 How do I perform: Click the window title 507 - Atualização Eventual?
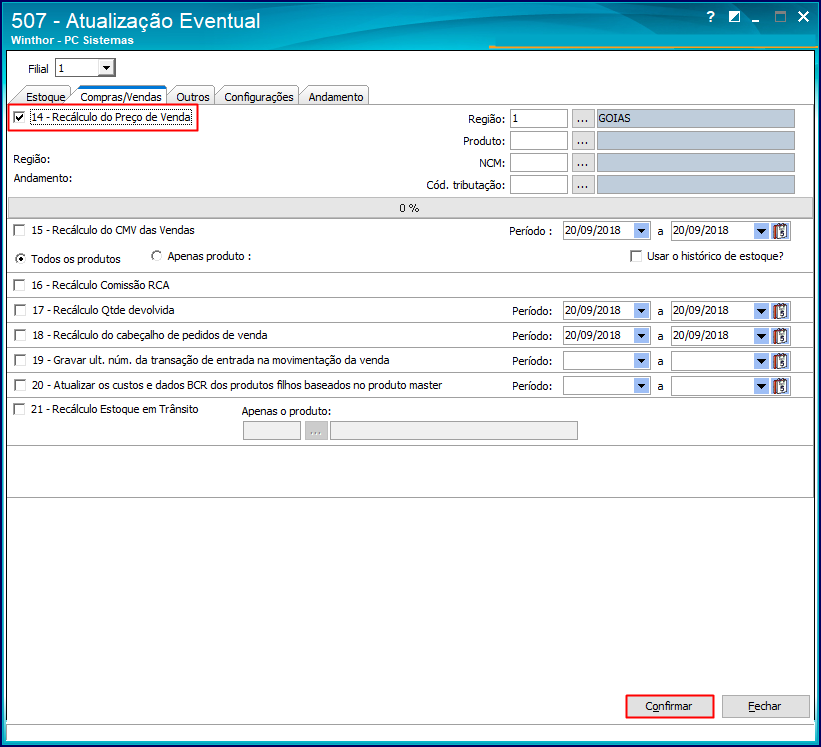[136, 21]
